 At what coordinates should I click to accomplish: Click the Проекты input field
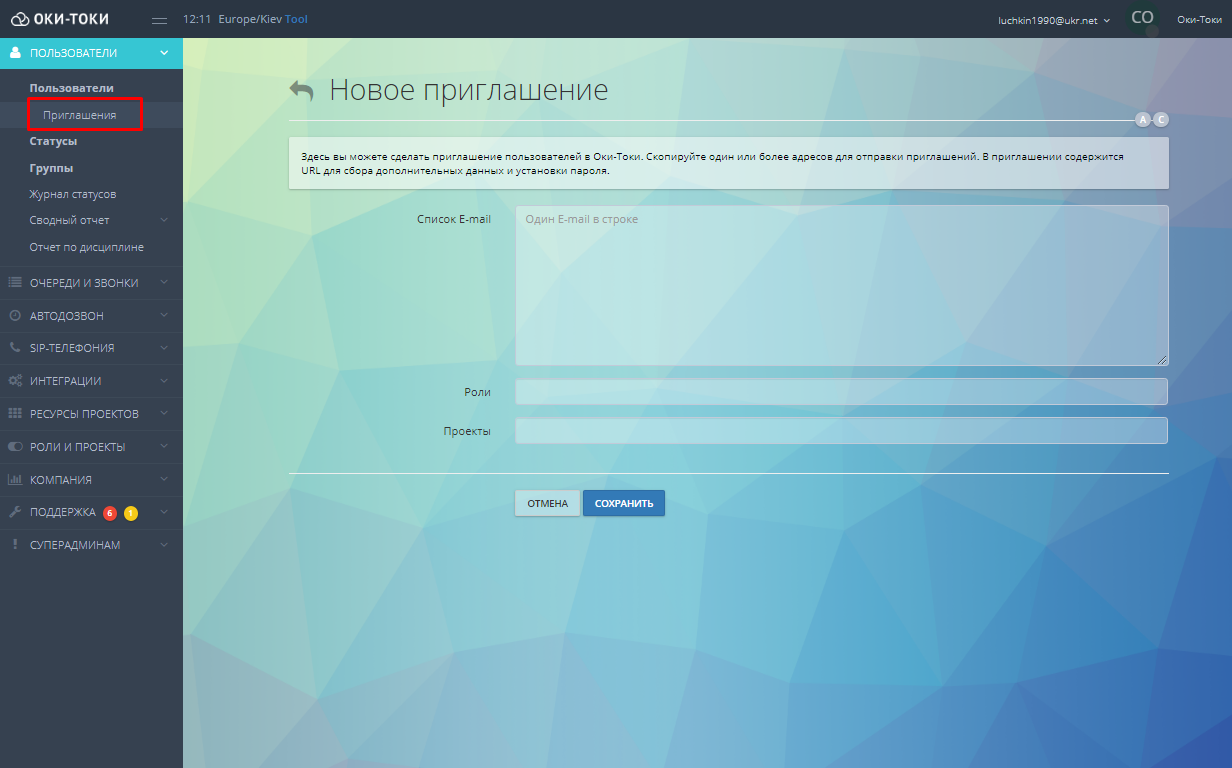[x=841, y=431]
